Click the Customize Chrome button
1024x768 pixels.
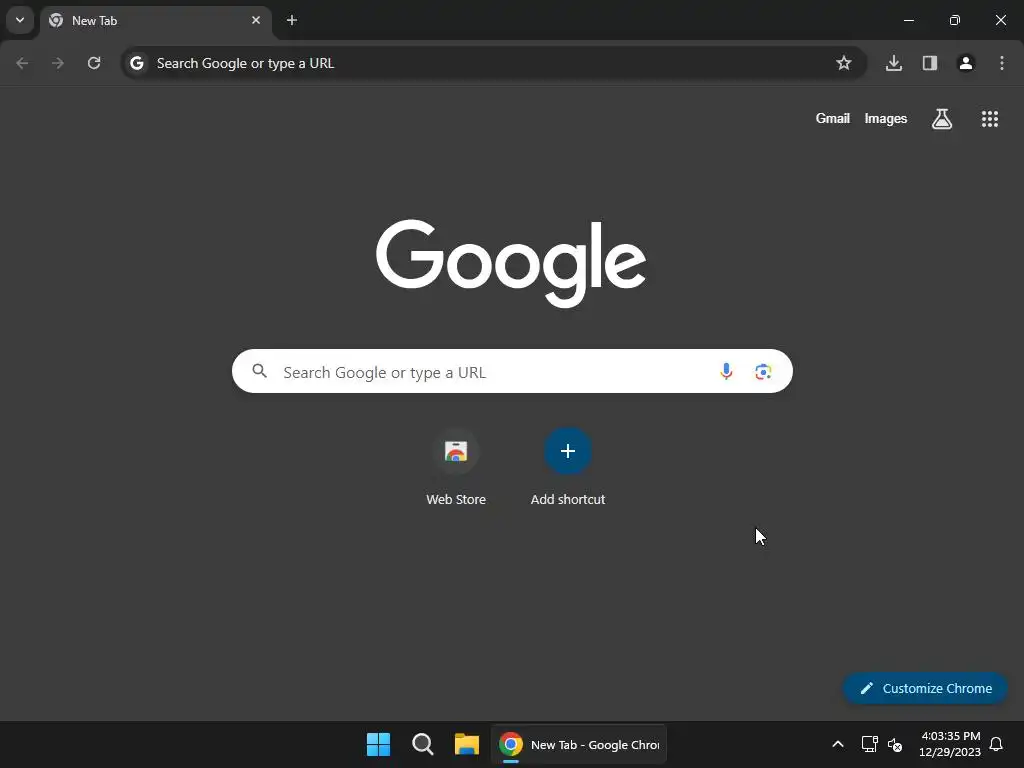(x=925, y=688)
